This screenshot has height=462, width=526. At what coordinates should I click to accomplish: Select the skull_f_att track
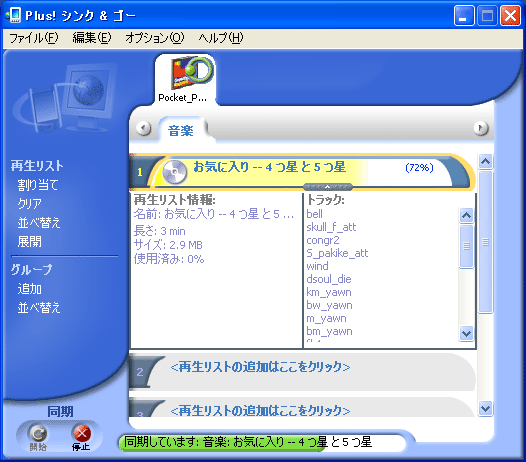[331, 227]
